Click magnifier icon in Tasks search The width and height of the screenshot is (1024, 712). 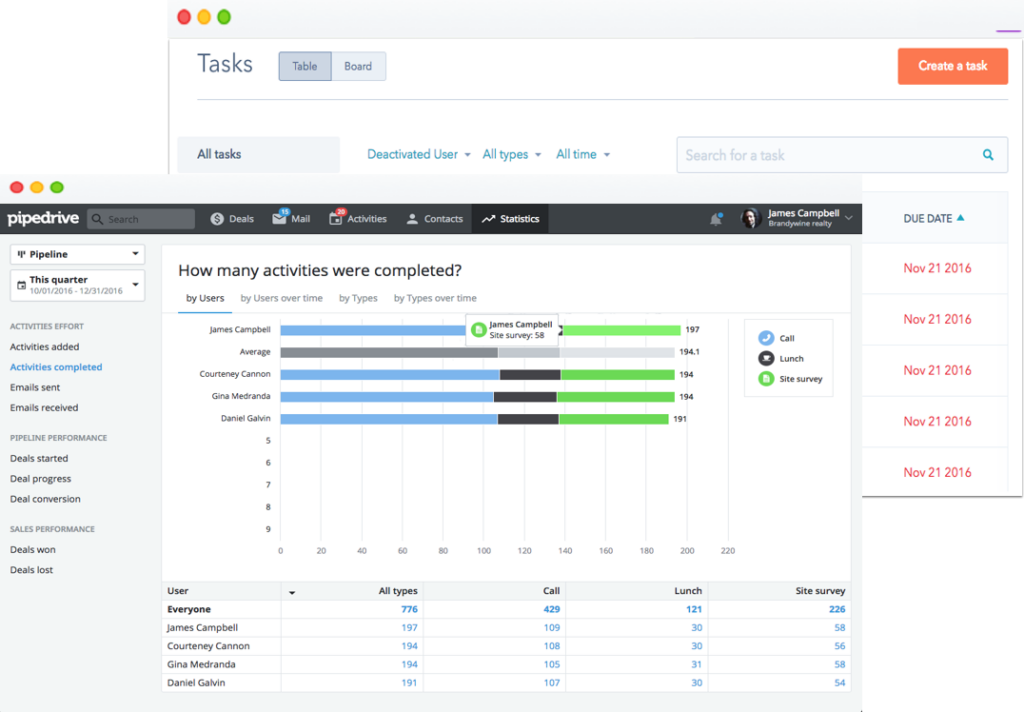(x=988, y=155)
